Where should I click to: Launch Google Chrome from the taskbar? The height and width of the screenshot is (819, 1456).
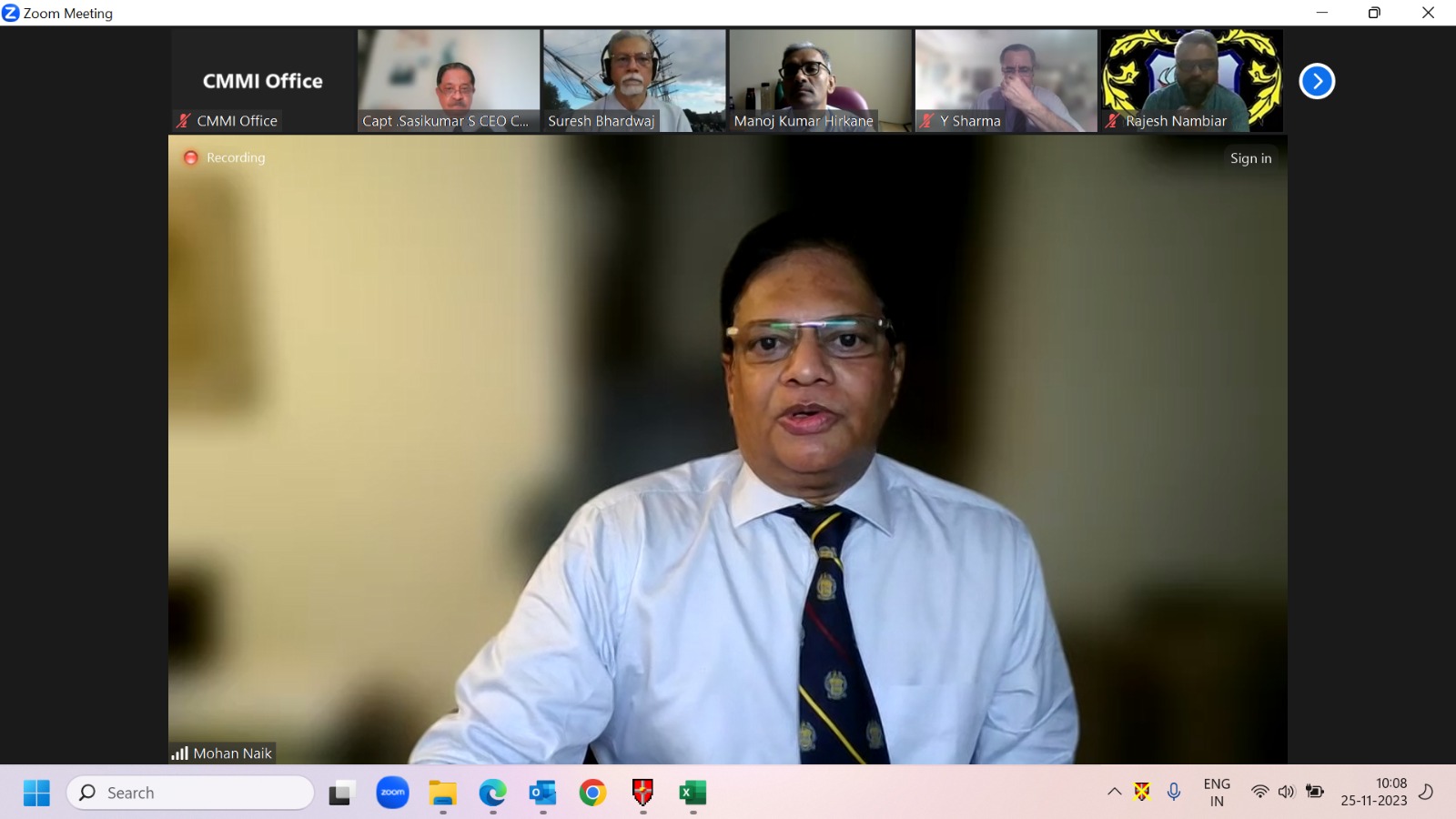(x=592, y=793)
